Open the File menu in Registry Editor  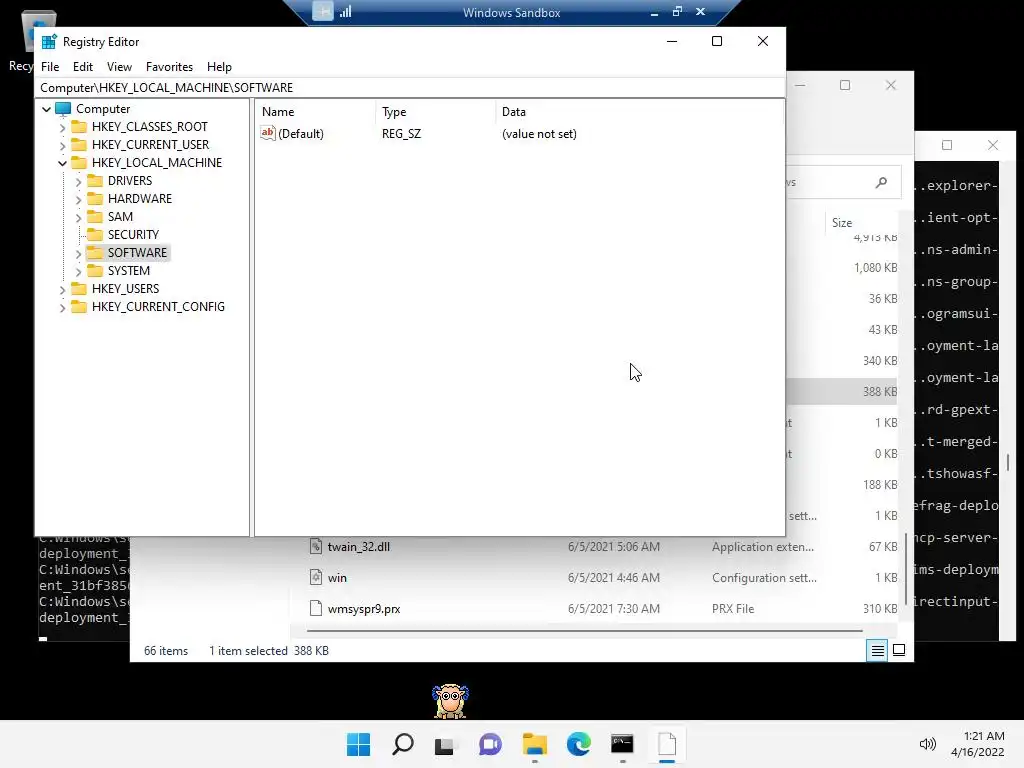[50, 67]
